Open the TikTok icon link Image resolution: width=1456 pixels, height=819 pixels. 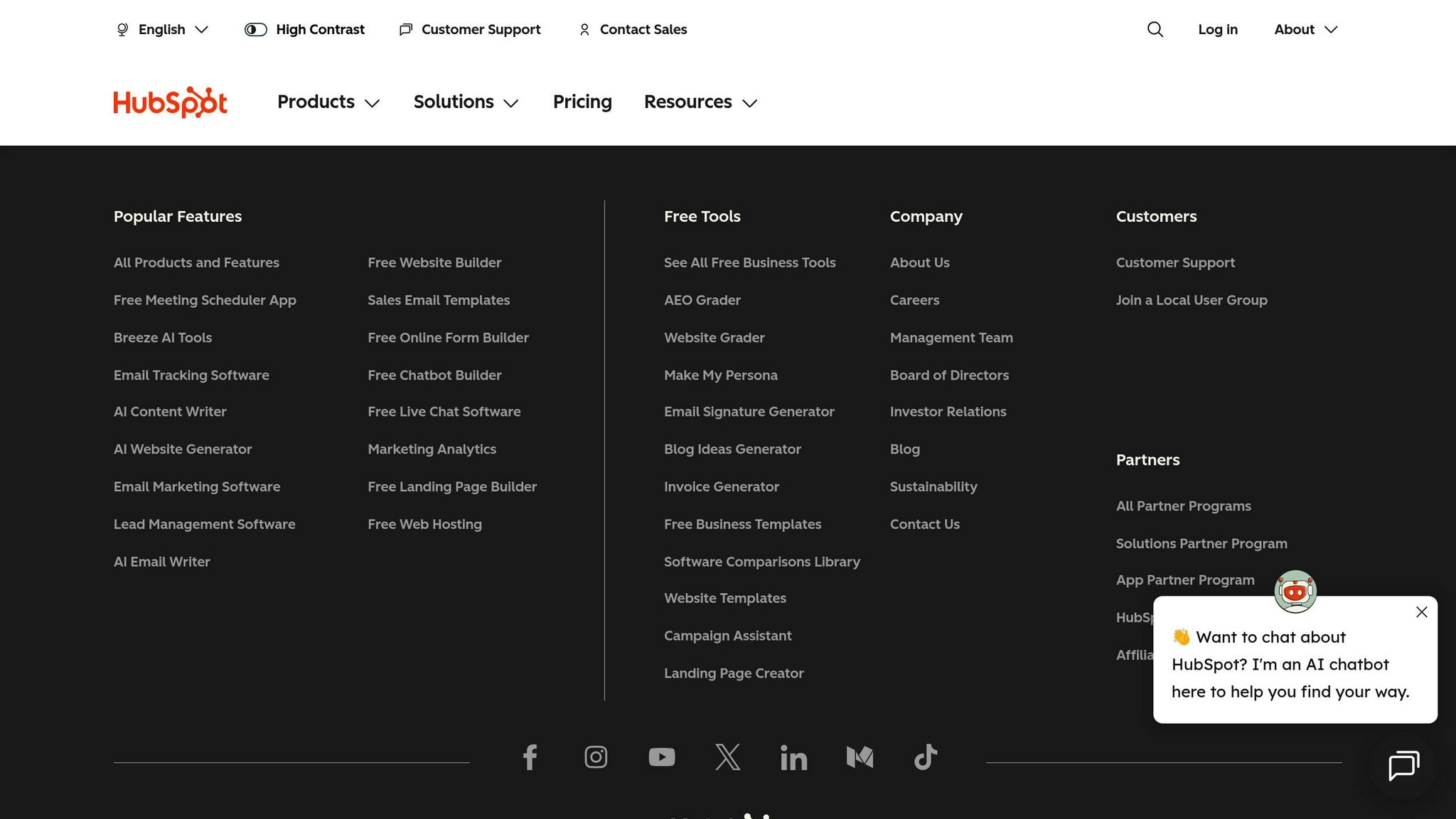[925, 757]
